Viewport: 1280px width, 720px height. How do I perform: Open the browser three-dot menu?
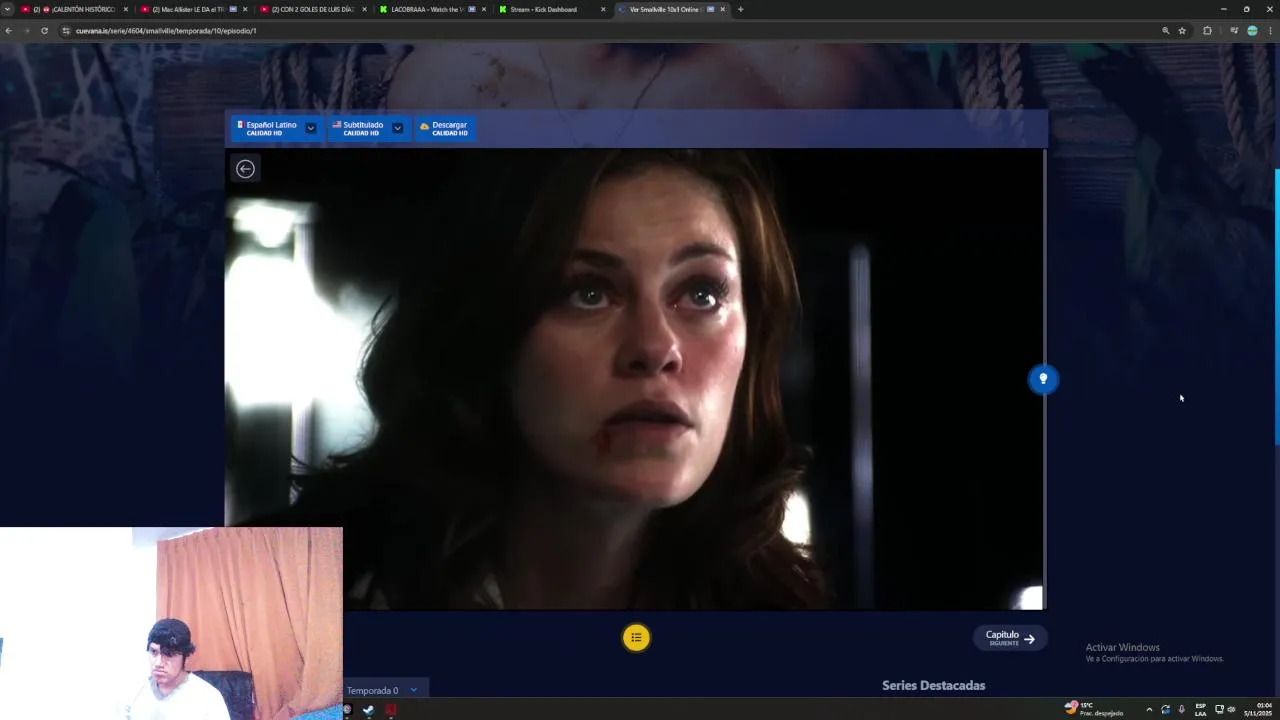1271,31
